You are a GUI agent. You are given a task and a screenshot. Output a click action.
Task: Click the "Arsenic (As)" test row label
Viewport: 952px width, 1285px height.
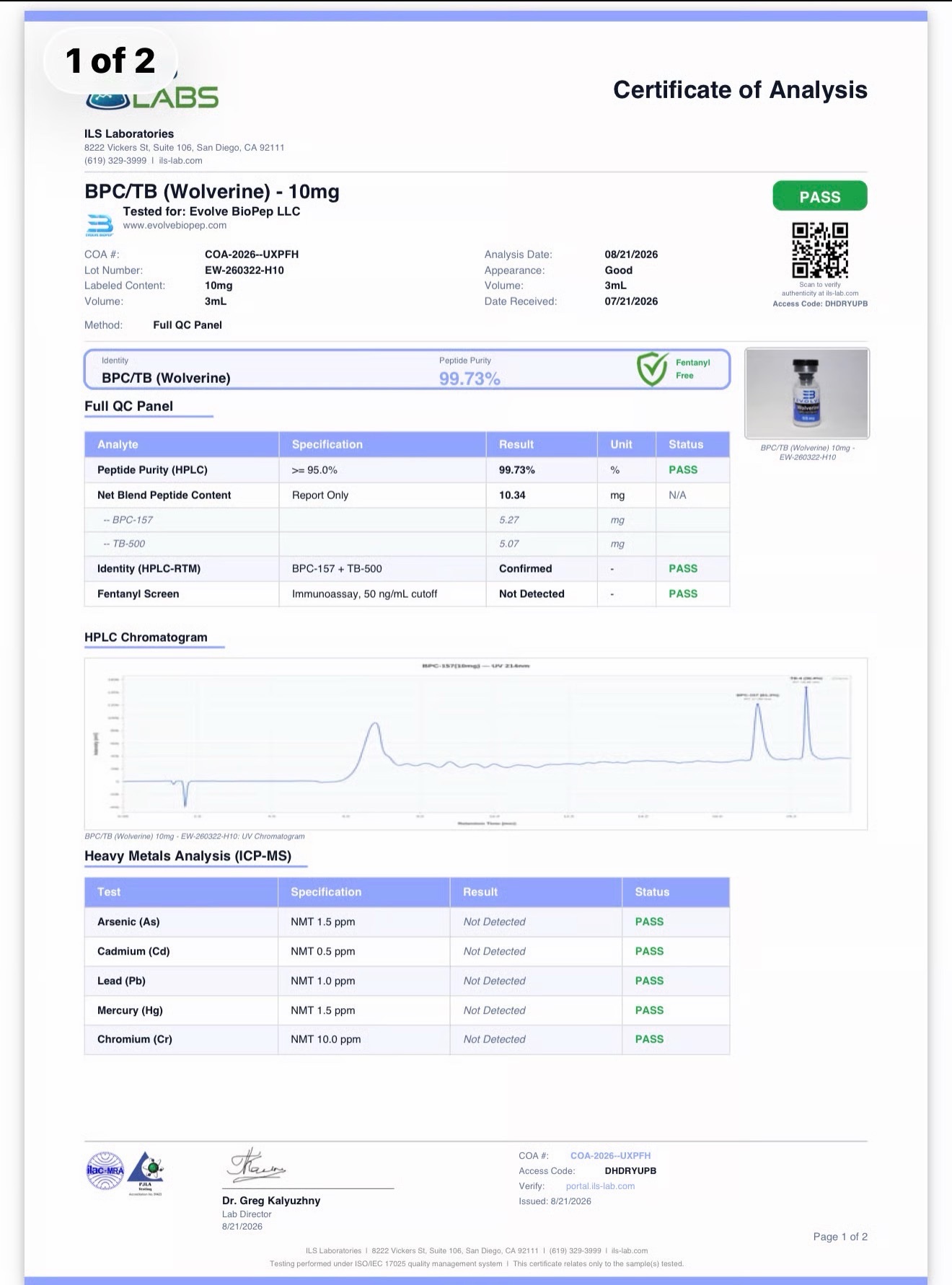tap(128, 922)
